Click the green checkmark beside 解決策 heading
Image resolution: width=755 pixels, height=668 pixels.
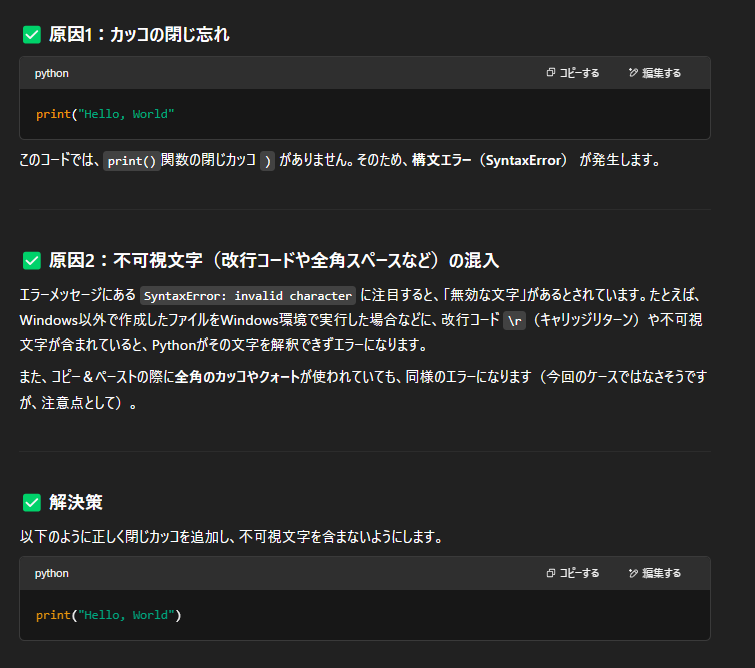tap(32, 502)
